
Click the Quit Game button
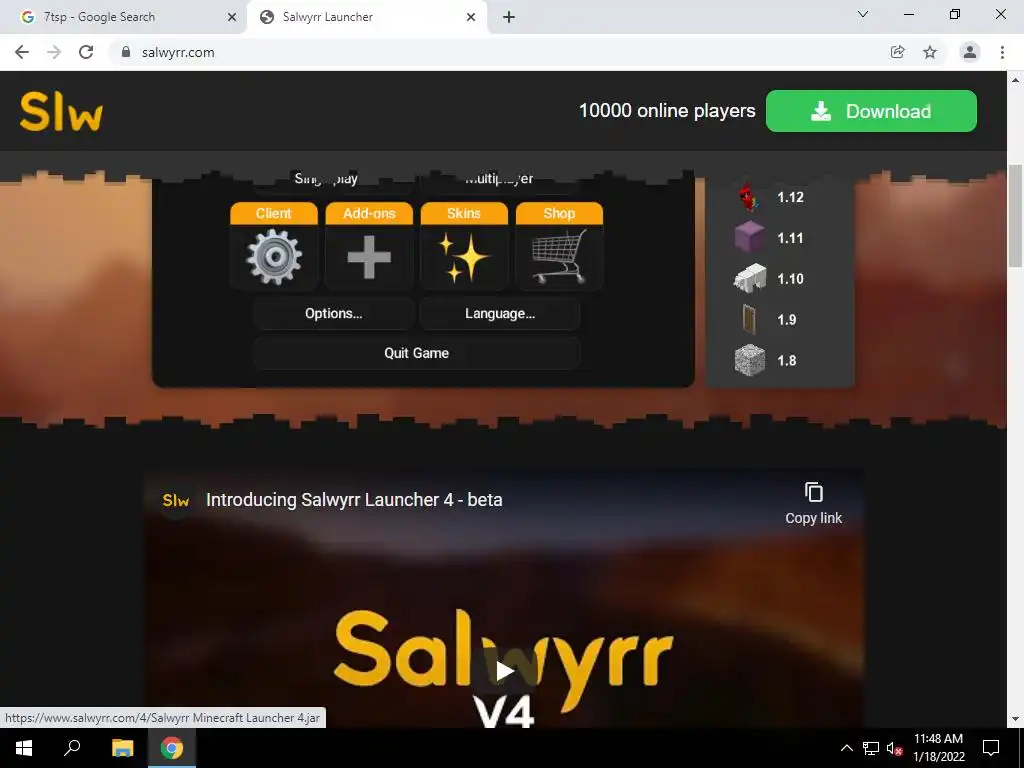[417, 353]
